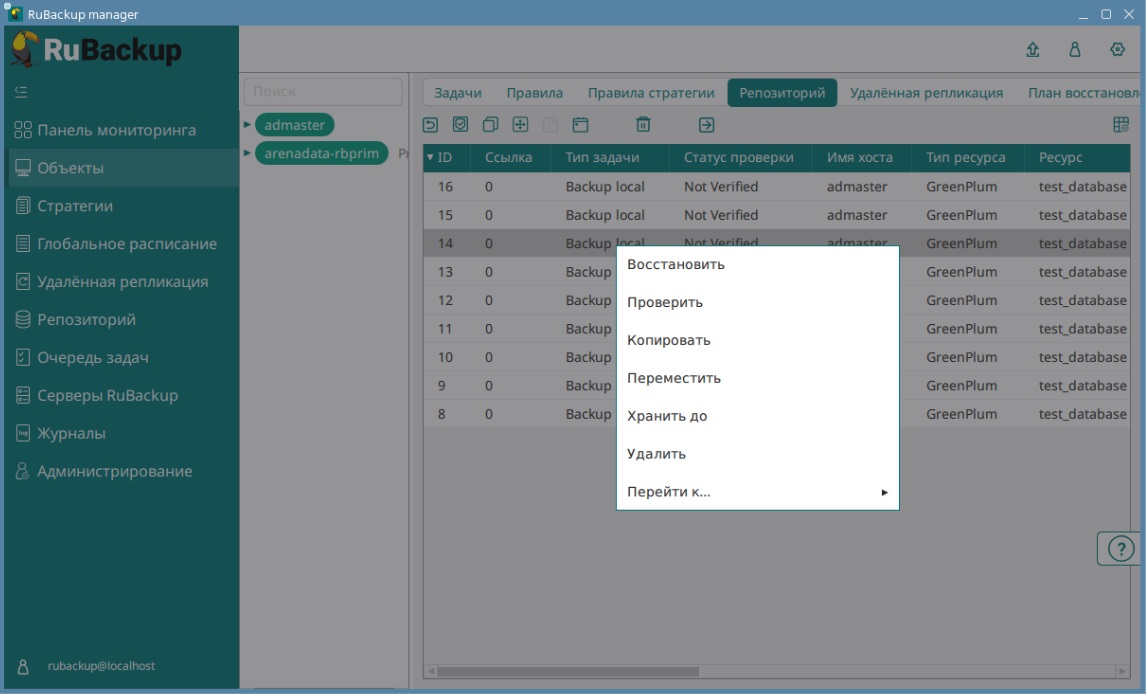Click the go-to arrow icon in the toolbar
This screenshot has width=1146, height=694.
(x=706, y=125)
